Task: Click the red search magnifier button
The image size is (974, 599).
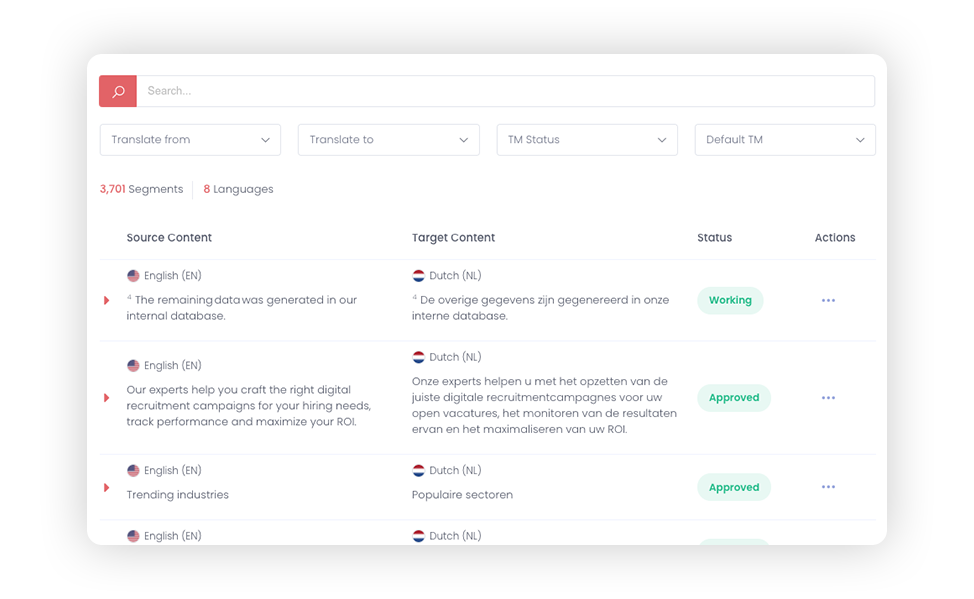Action: 118,91
